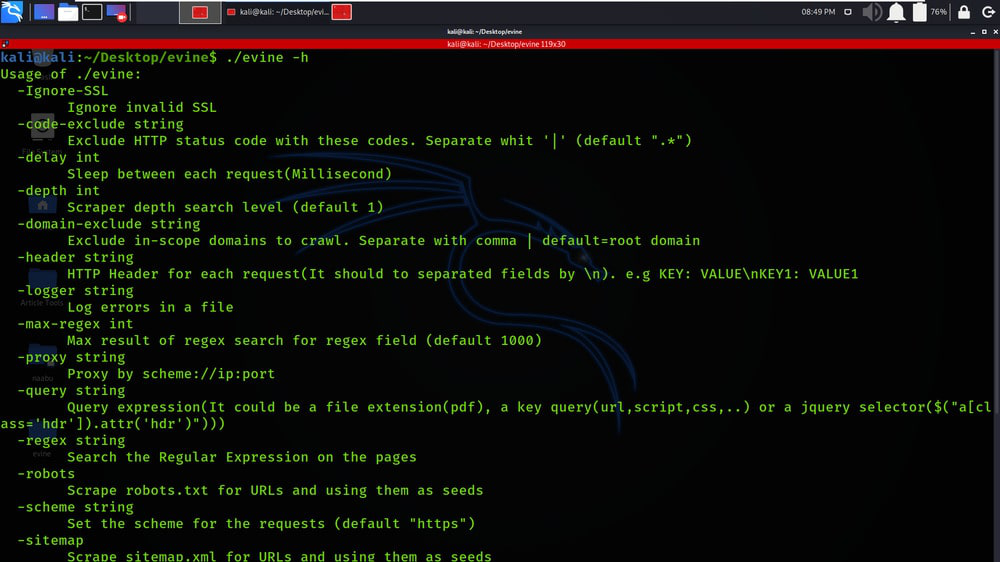Open the volume speaker control
This screenshot has width=1000, height=562.
pyautogui.click(x=872, y=12)
